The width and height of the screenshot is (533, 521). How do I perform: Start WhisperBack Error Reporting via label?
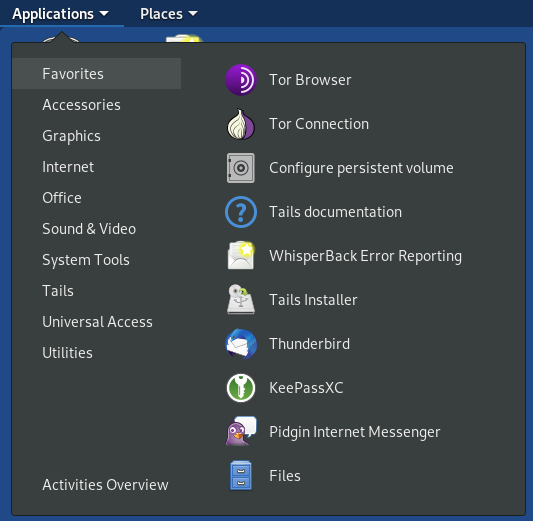coord(365,256)
